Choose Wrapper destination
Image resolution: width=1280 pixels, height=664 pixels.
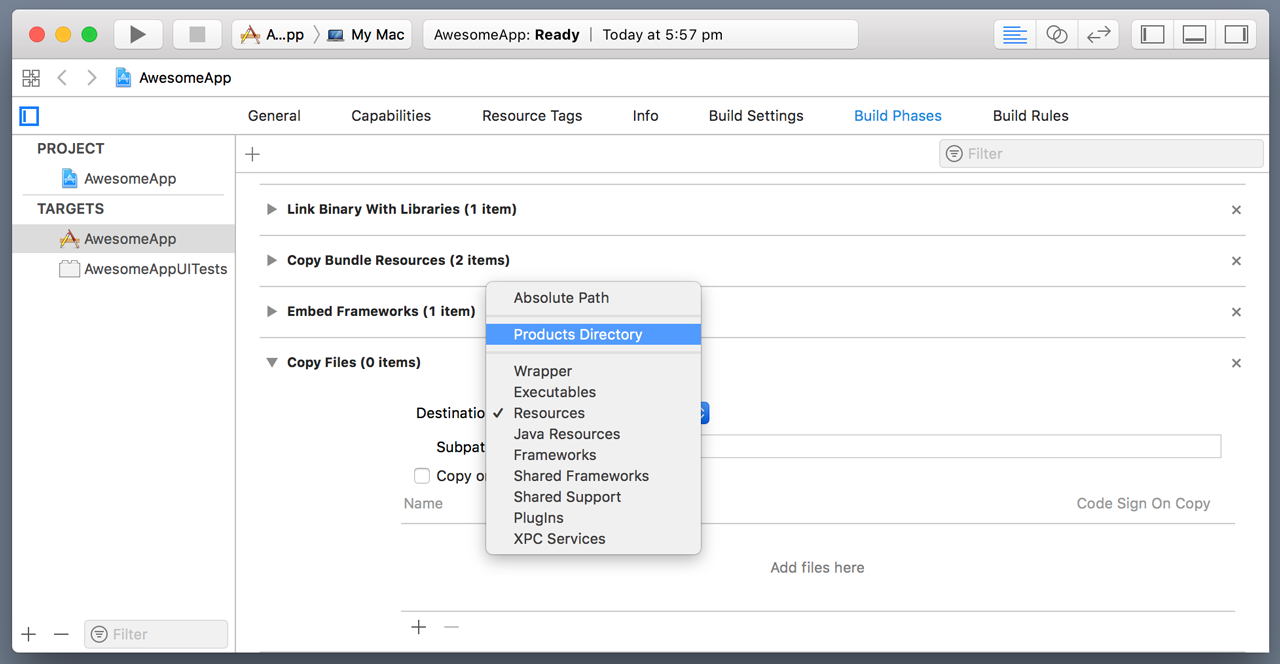[593, 371]
